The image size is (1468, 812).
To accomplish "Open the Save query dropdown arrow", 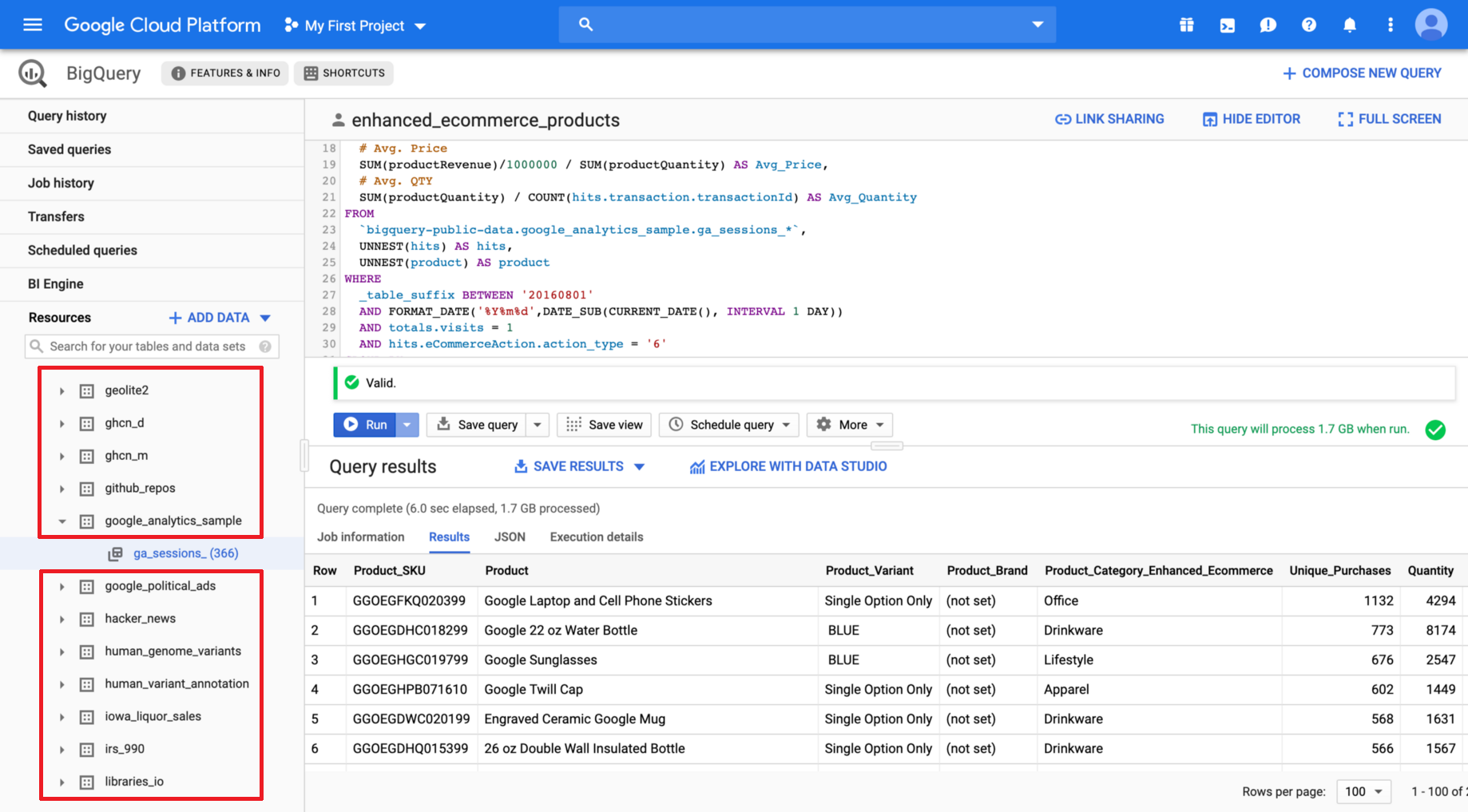I will [x=538, y=425].
